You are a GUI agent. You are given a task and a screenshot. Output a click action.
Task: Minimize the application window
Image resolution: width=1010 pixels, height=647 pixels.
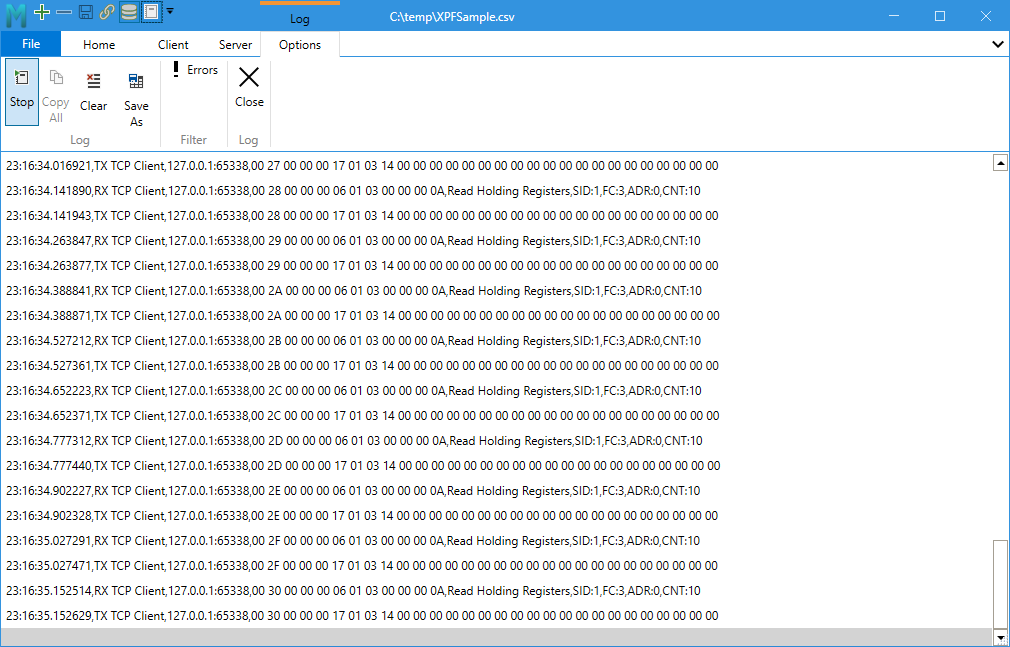894,15
